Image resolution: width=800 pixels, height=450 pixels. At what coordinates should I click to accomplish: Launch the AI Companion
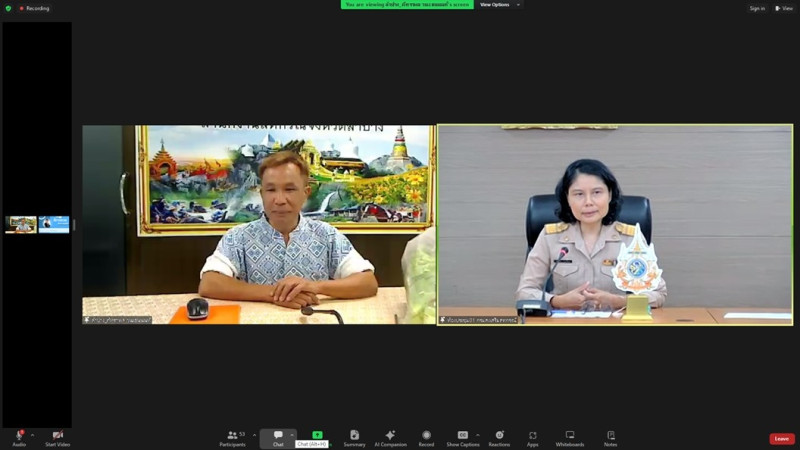point(390,437)
